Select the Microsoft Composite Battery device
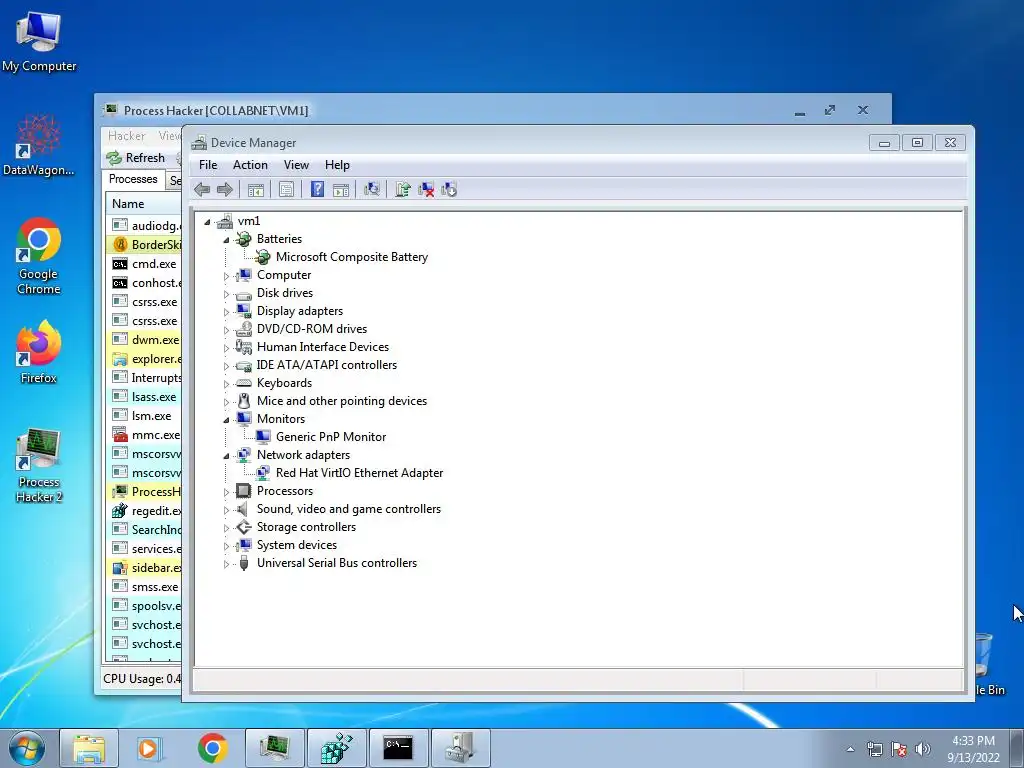Screen dimensions: 1024x768 pos(351,257)
